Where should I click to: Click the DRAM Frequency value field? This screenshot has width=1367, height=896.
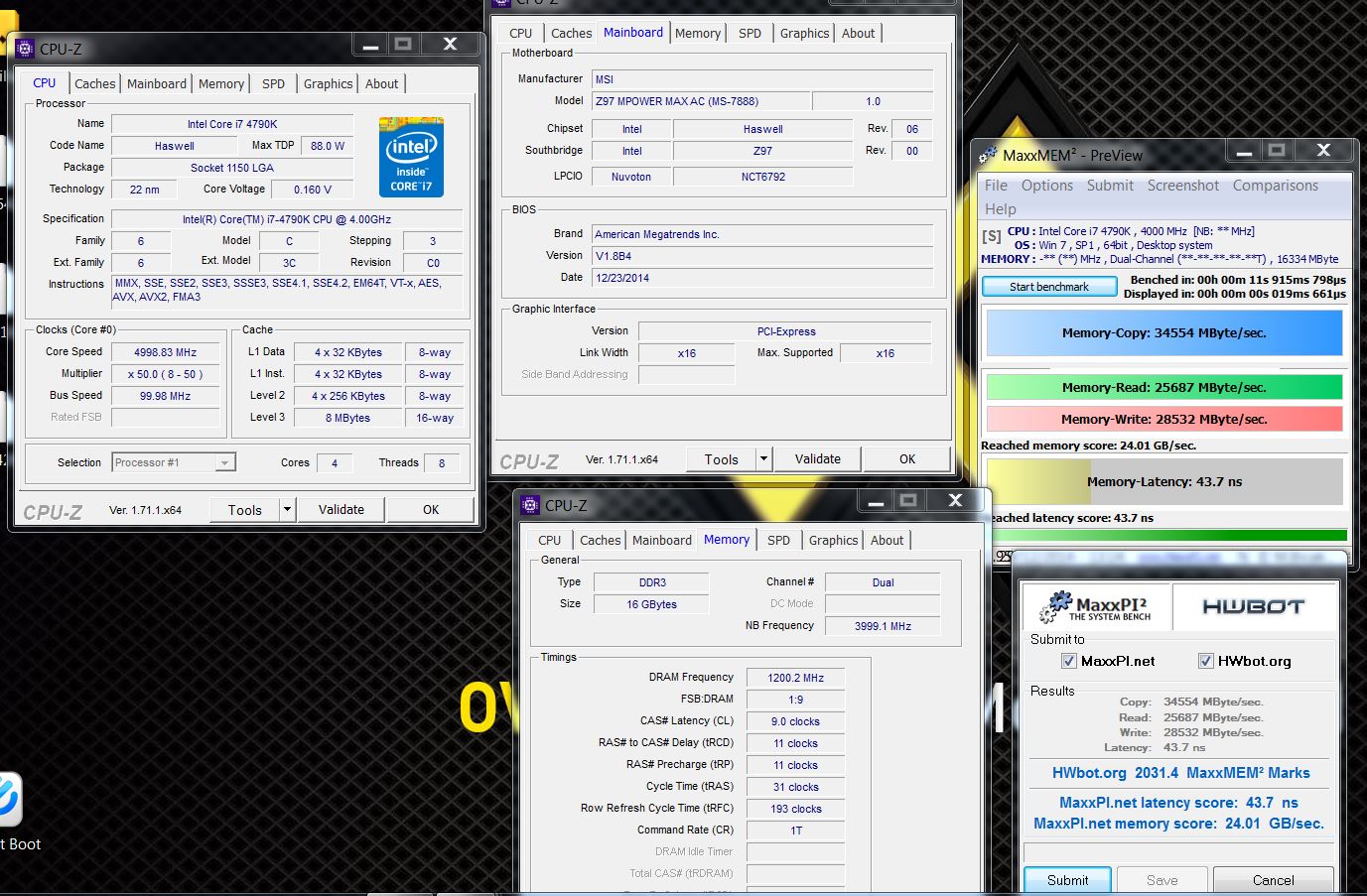tap(796, 678)
